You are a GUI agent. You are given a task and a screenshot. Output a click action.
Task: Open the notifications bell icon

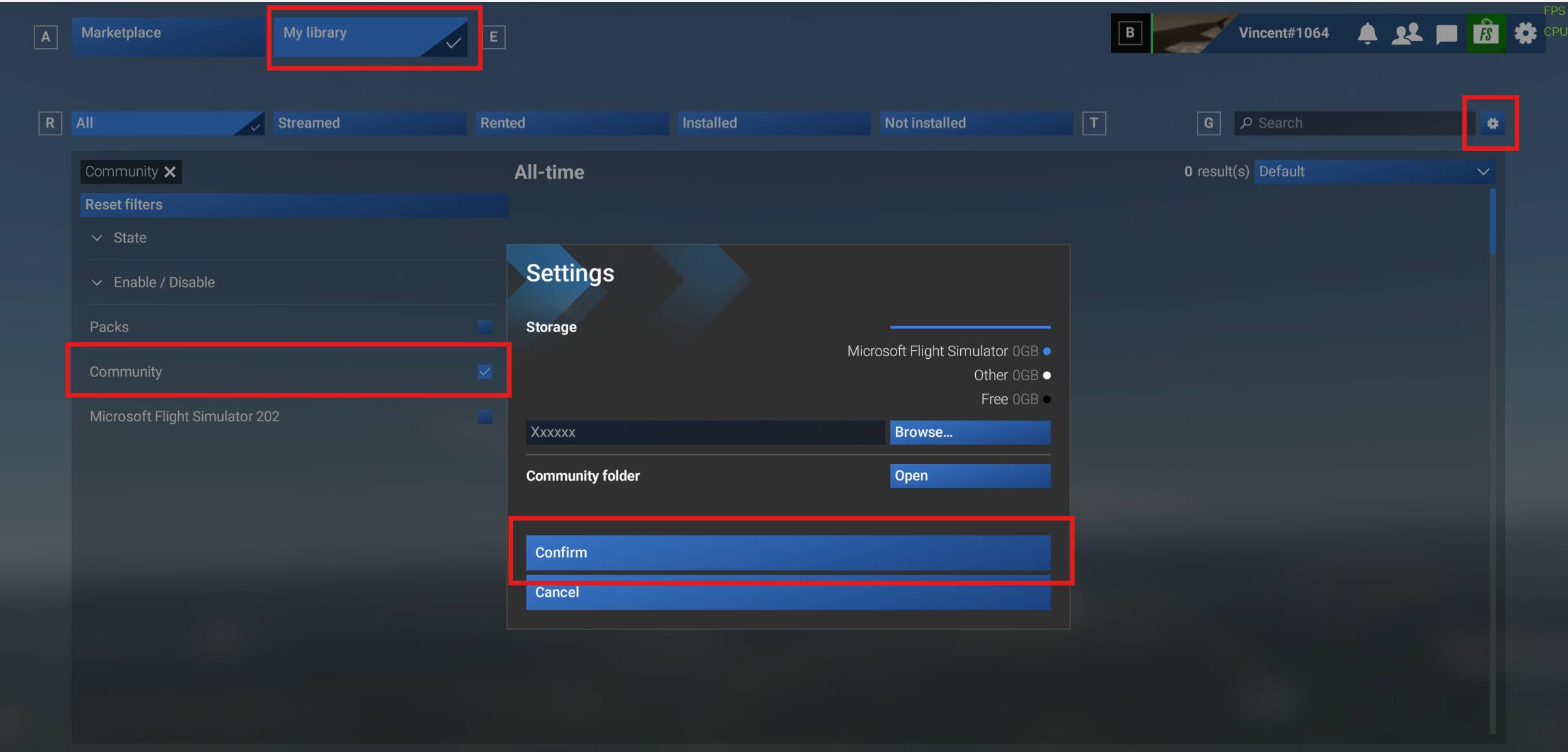coord(1367,33)
